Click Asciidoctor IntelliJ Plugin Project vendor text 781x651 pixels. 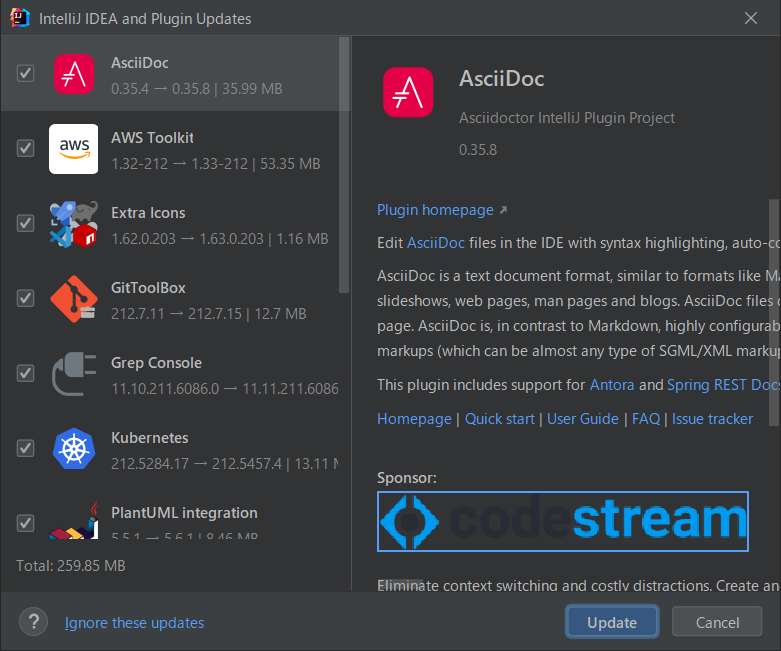(x=567, y=118)
